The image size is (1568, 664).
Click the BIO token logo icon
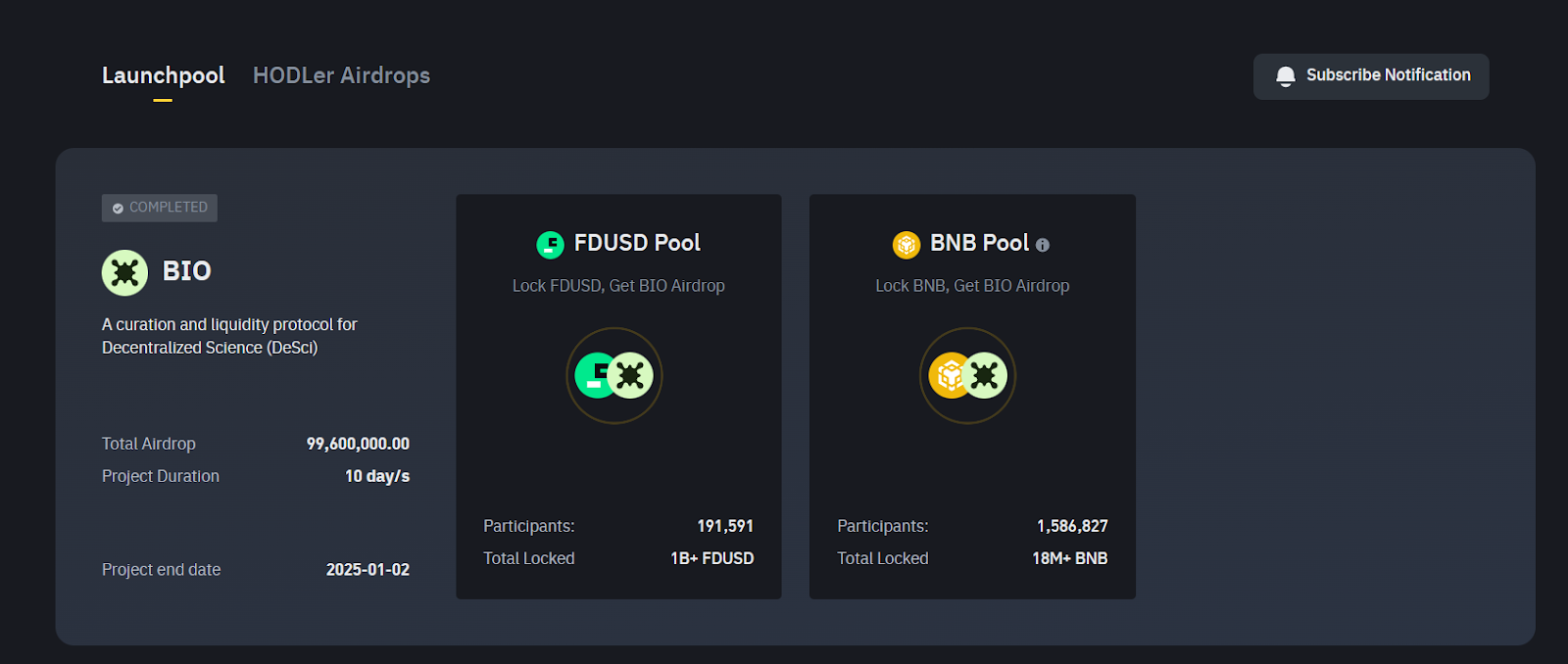click(x=123, y=272)
